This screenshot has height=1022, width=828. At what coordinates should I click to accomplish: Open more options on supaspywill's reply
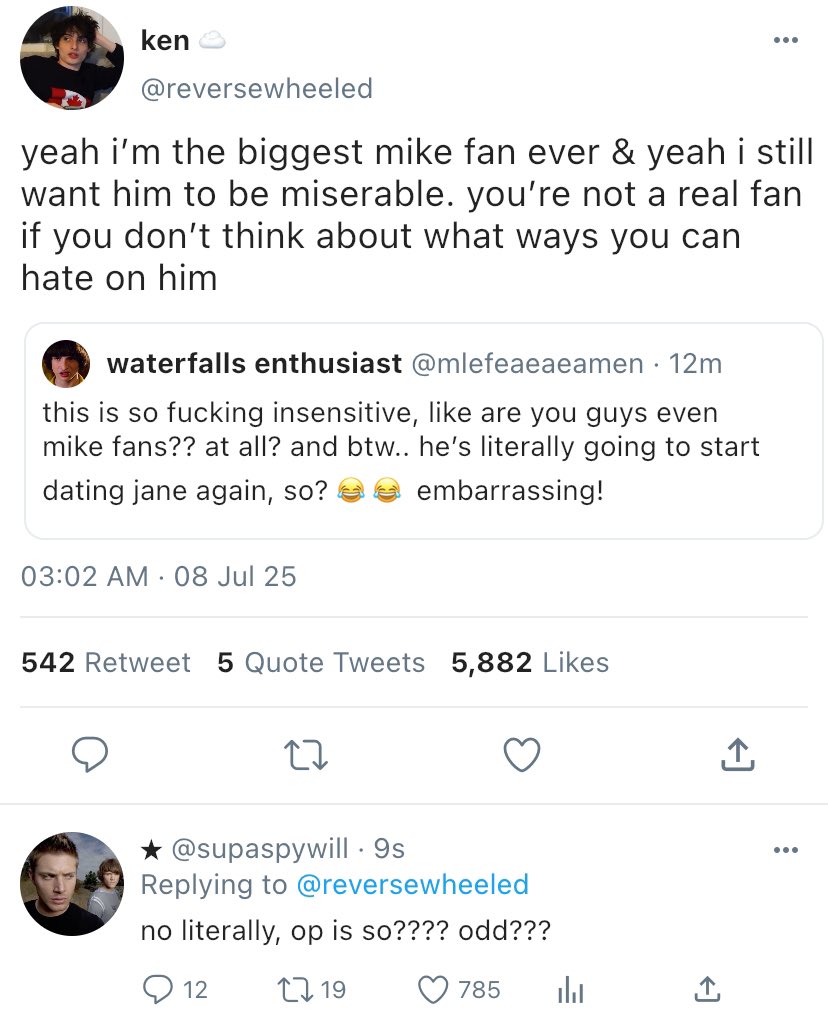(x=786, y=851)
